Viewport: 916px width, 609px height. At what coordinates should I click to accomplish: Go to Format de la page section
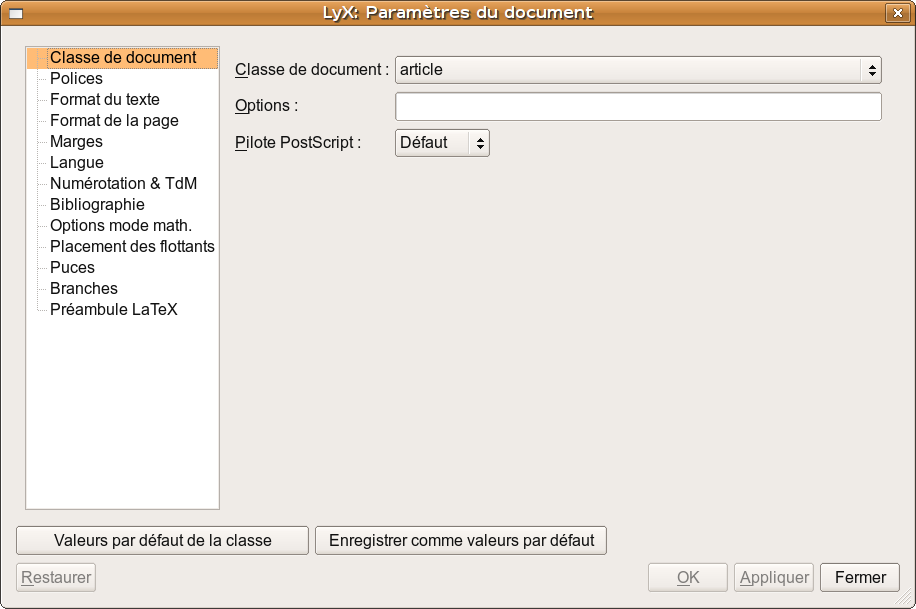pos(114,120)
